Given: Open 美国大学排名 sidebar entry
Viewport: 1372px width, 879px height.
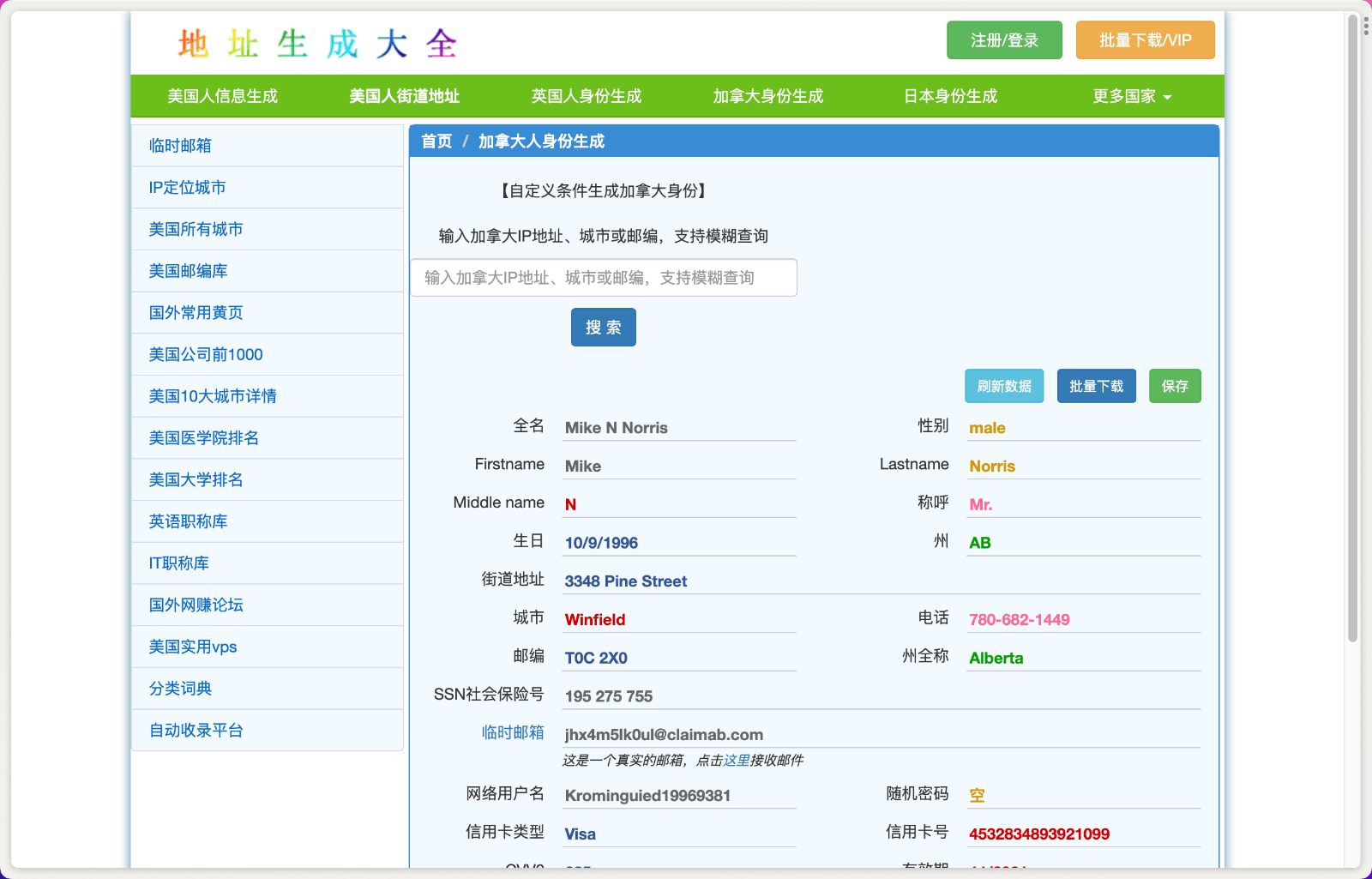Looking at the screenshot, I should [x=196, y=480].
